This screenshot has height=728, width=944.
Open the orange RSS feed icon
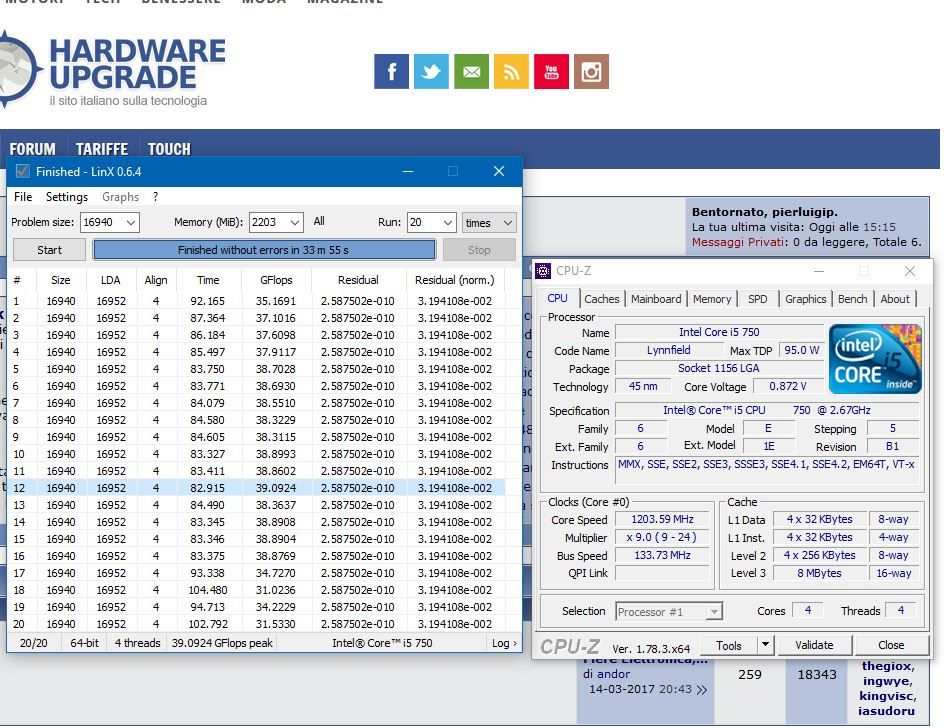(511, 72)
